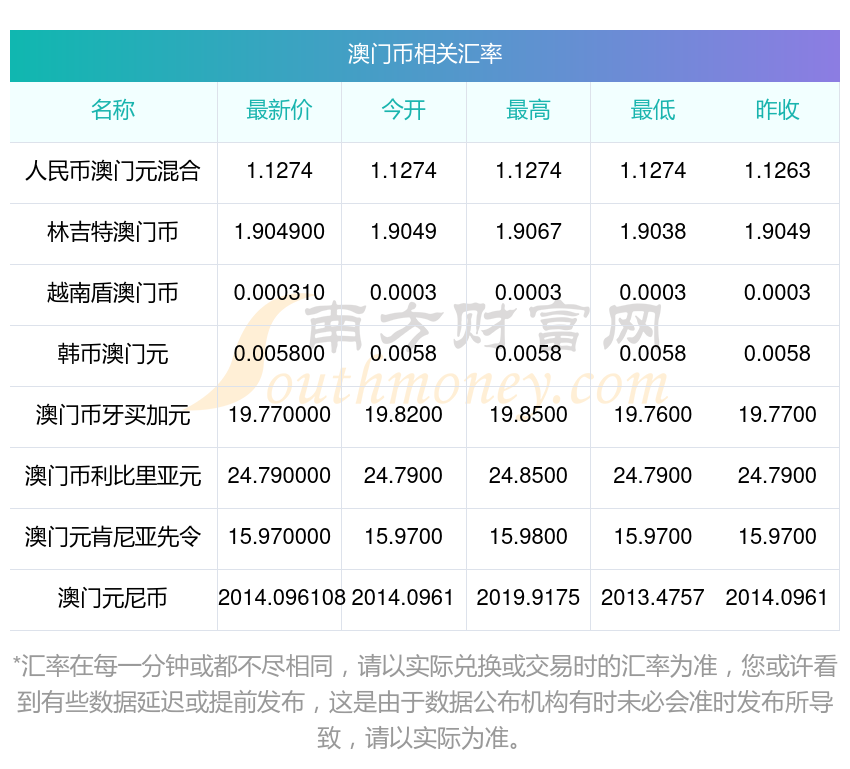
Task: Select the 24.8500 high value
Action: click(x=528, y=476)
